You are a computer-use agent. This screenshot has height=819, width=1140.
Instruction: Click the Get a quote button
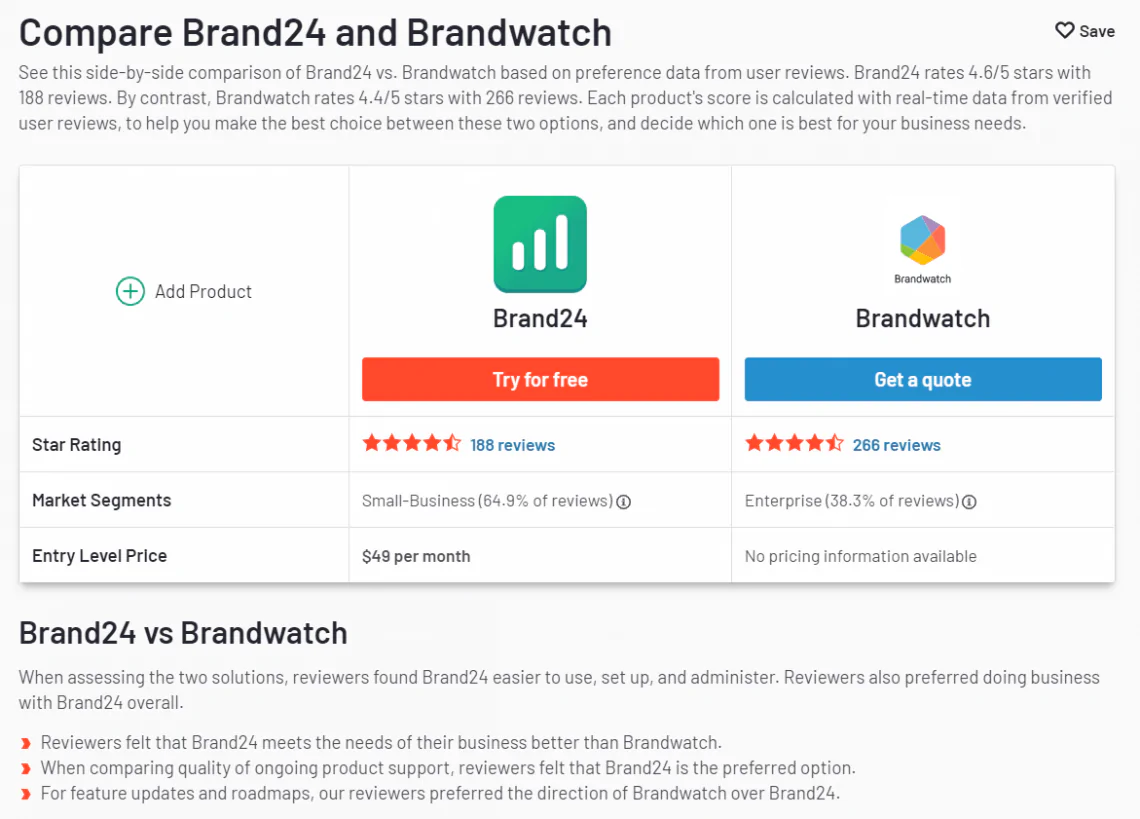tap(923, 379)
